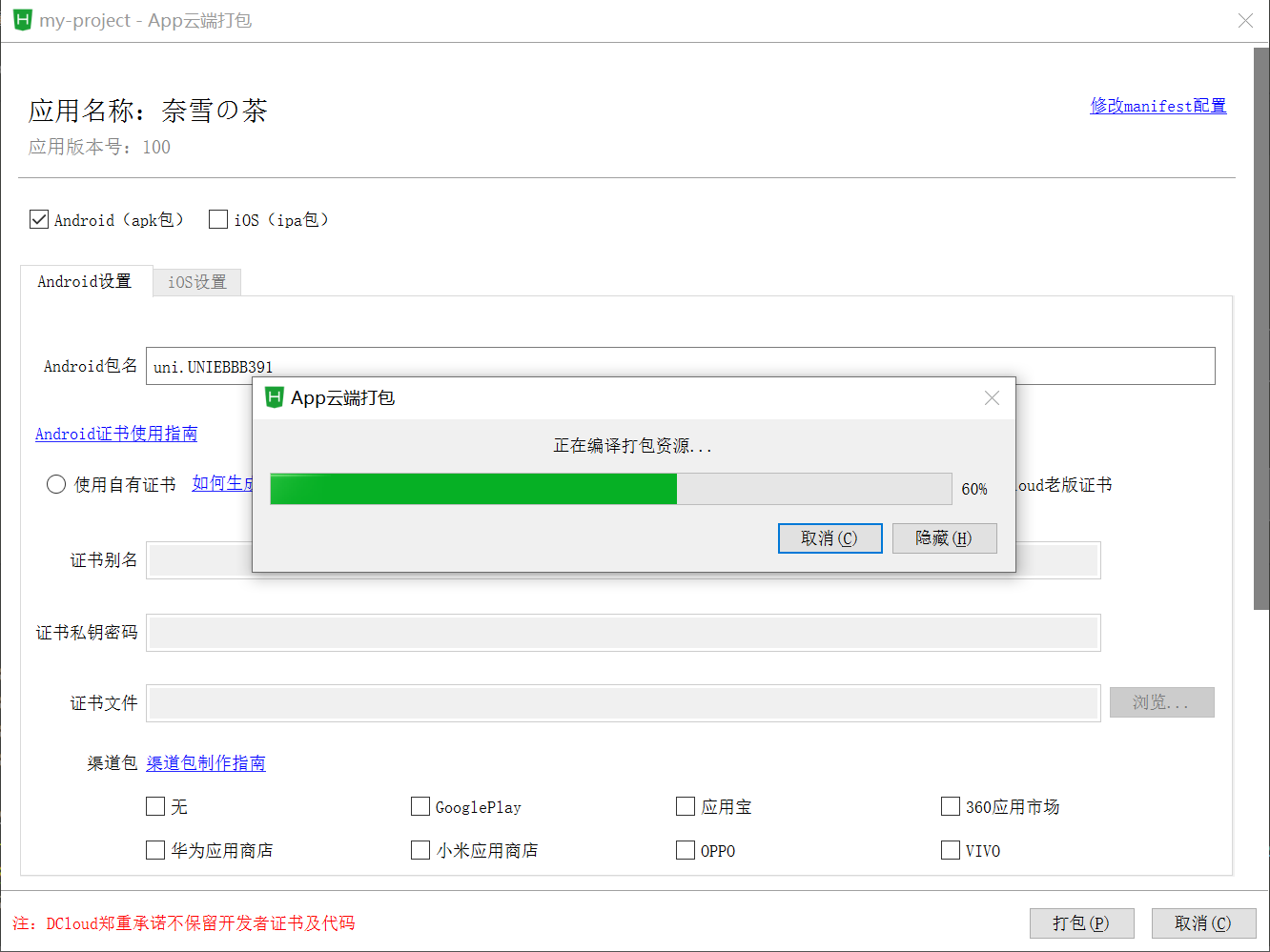This screenshot has width=1270, height=952.
Task: Check the 华为应用商店 channel checkbox
Action: [155, 850]
